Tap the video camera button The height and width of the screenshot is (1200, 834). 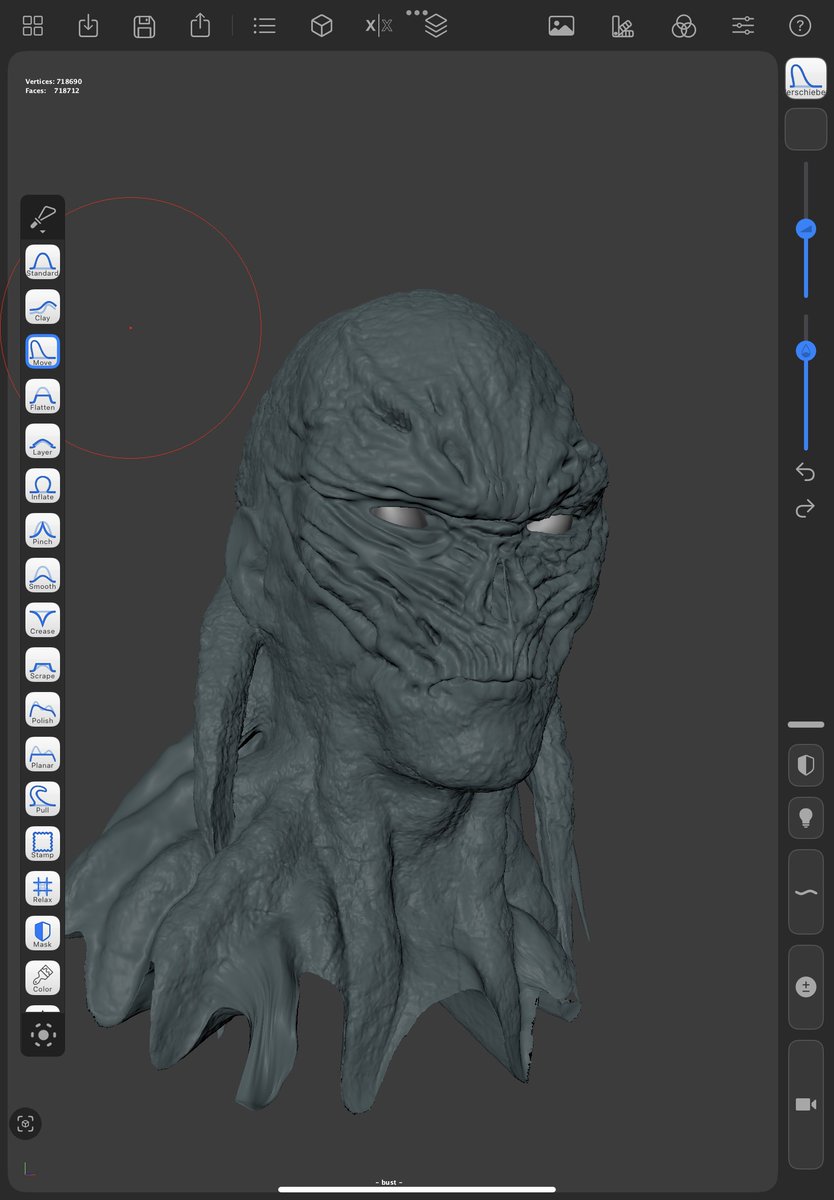806,1104
